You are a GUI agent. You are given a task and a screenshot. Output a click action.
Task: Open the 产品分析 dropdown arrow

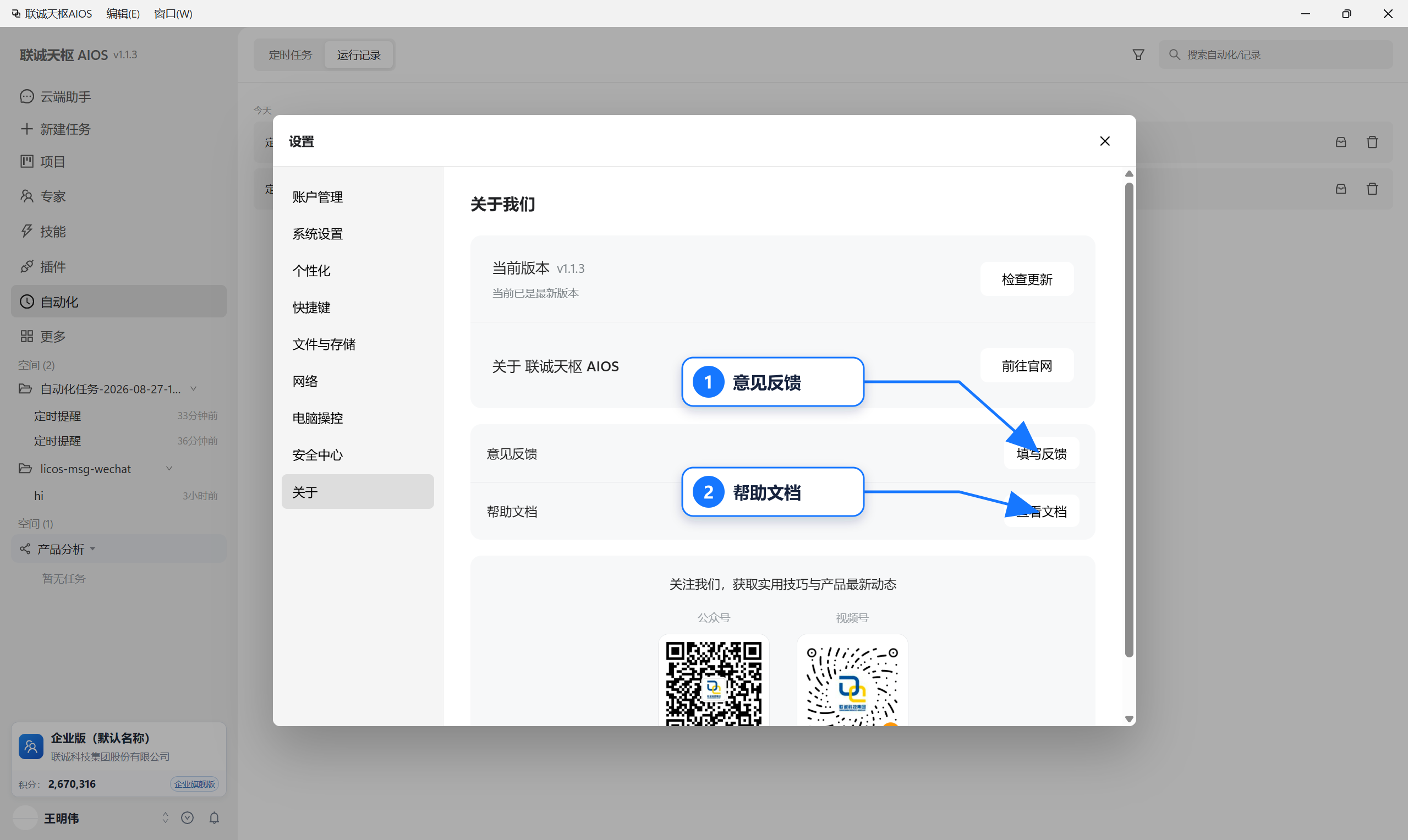93,549
